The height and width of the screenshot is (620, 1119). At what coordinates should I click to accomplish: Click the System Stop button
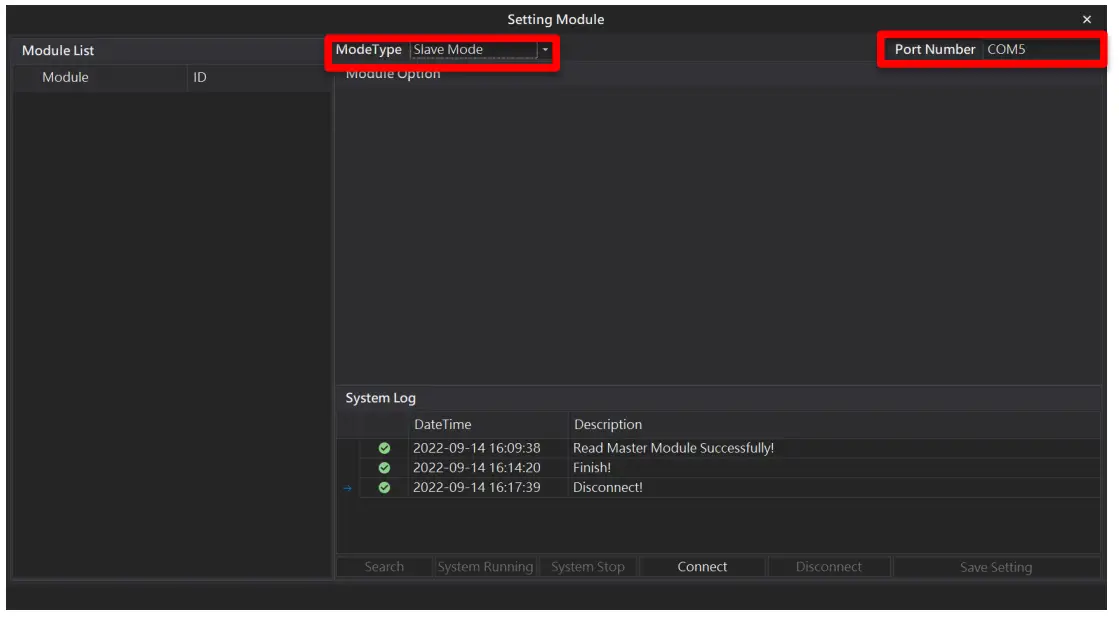588,567
